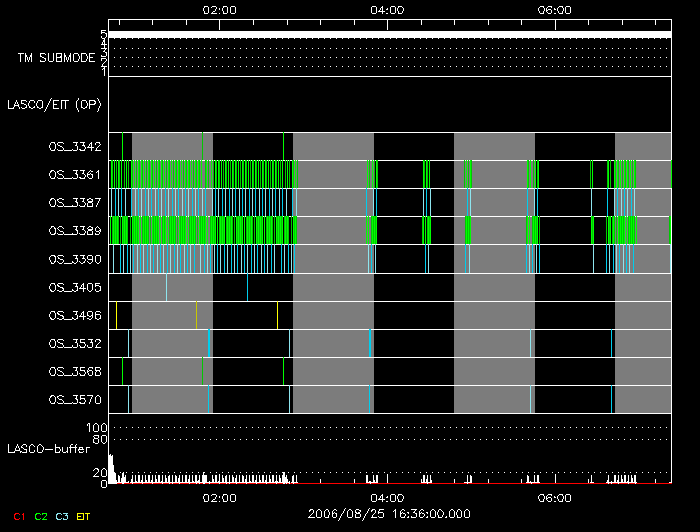Click the red C1 legend entry
Viewport: 700px width, 532px height.
click(x=19, y=517)
